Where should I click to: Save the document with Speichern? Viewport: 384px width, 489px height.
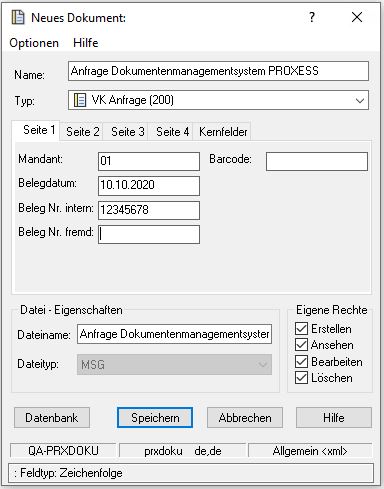155,418
